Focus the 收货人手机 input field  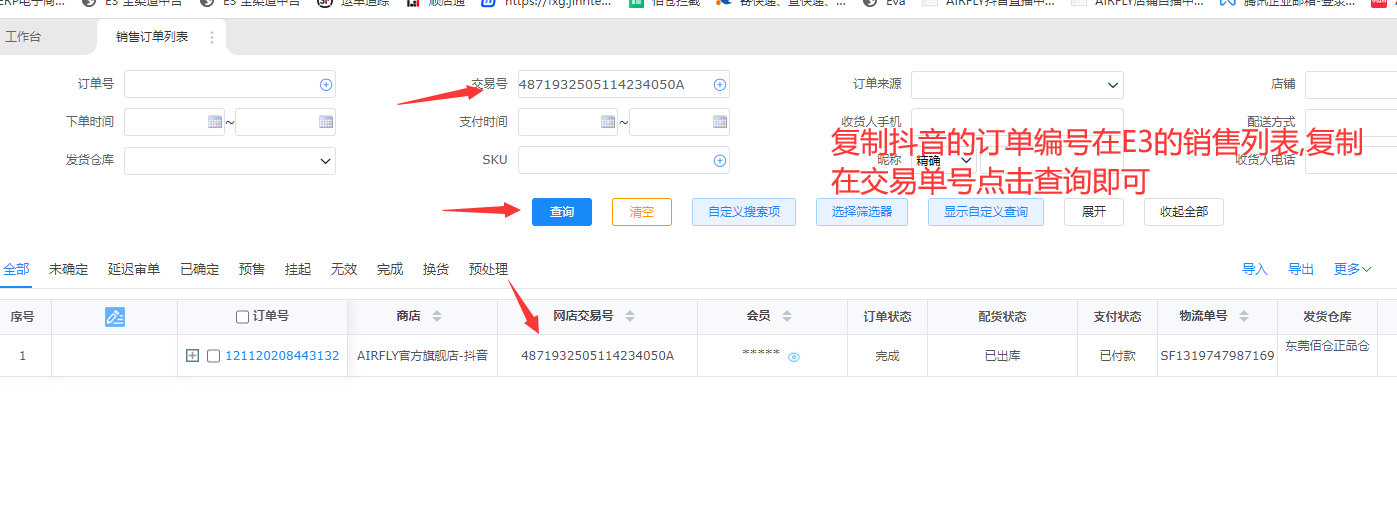tap(1017, 122)
